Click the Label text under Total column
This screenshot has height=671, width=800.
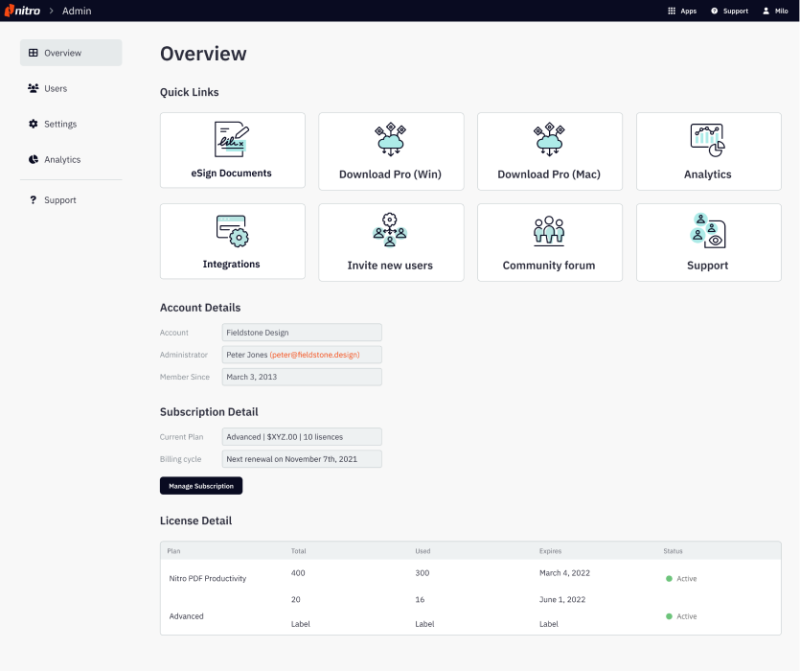click(301, 624)
